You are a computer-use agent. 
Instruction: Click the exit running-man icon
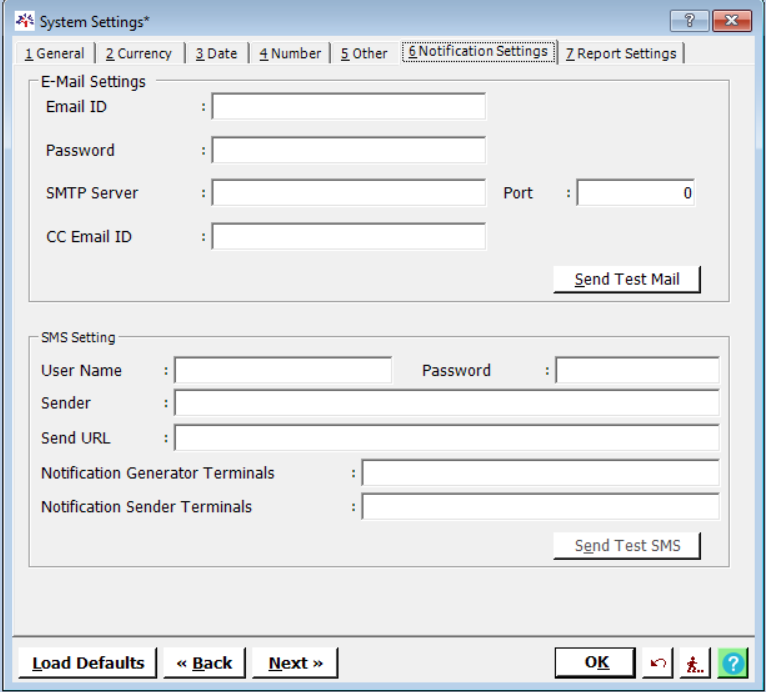[x=695, y=663]
